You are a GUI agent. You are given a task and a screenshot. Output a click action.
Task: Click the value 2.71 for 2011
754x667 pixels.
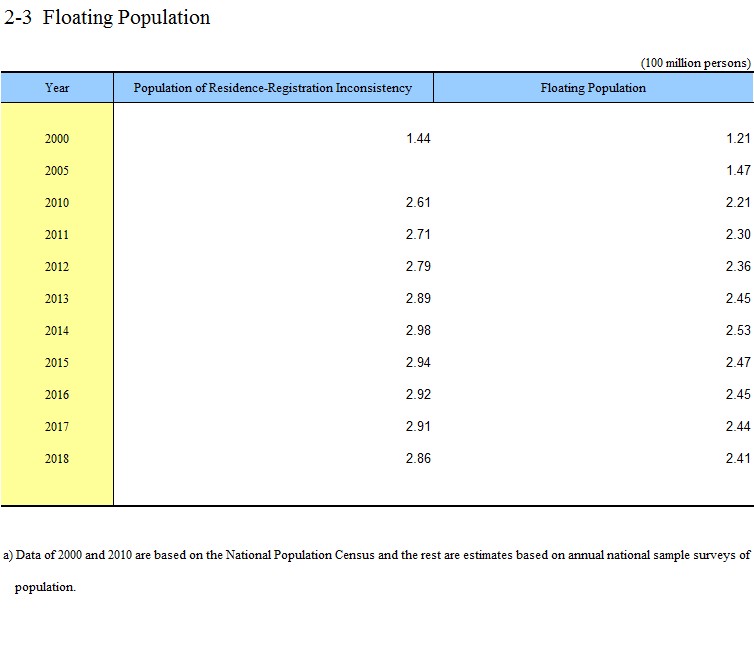(418, 235)
